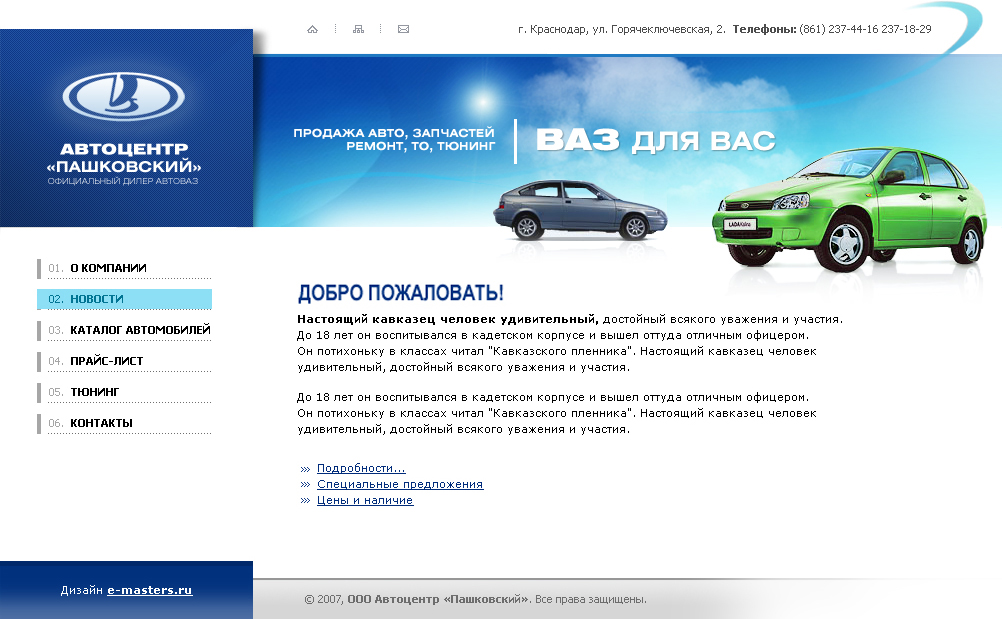Viewport: 1002px width, 619px height.
Task: Click the arrow icon beside Подробности
Action: 303,468
